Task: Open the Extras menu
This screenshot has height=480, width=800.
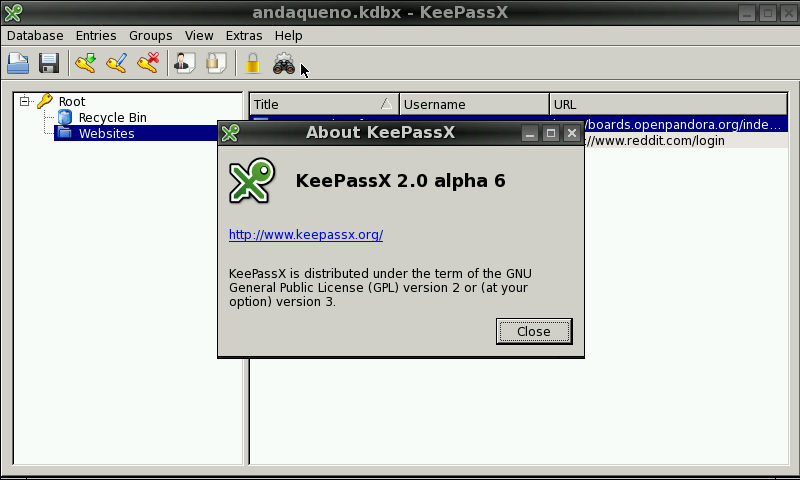Action: [x=244, y=36]
